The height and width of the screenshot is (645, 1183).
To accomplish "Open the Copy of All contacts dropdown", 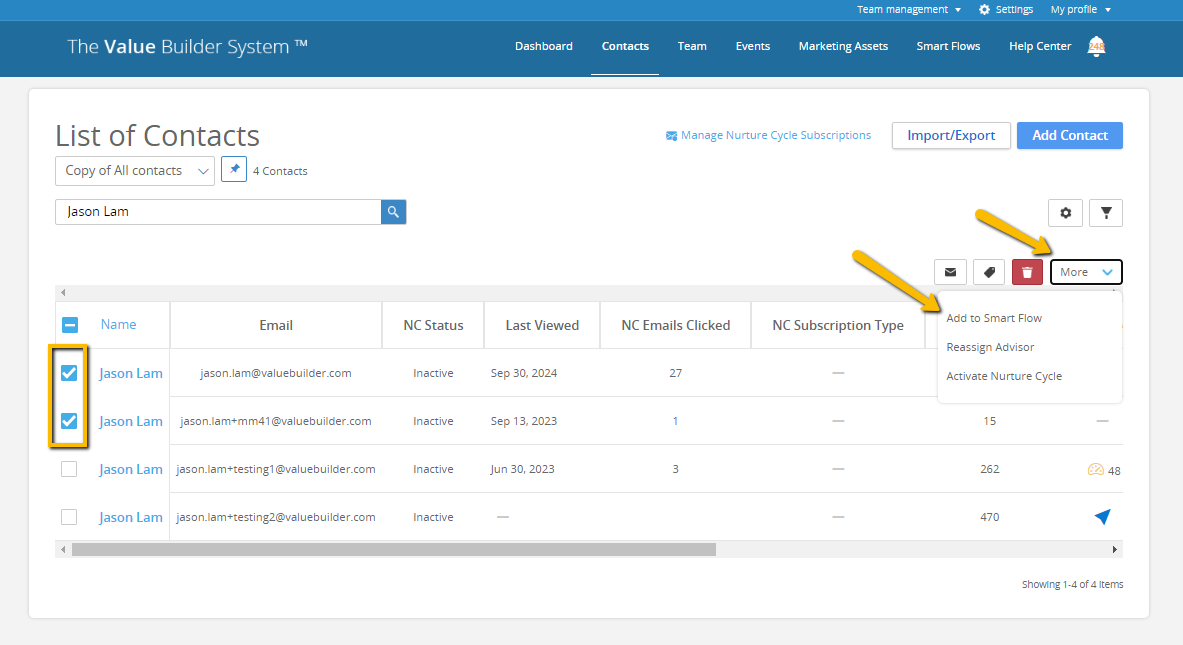I will pyautogui.click(x=134, y=170).
